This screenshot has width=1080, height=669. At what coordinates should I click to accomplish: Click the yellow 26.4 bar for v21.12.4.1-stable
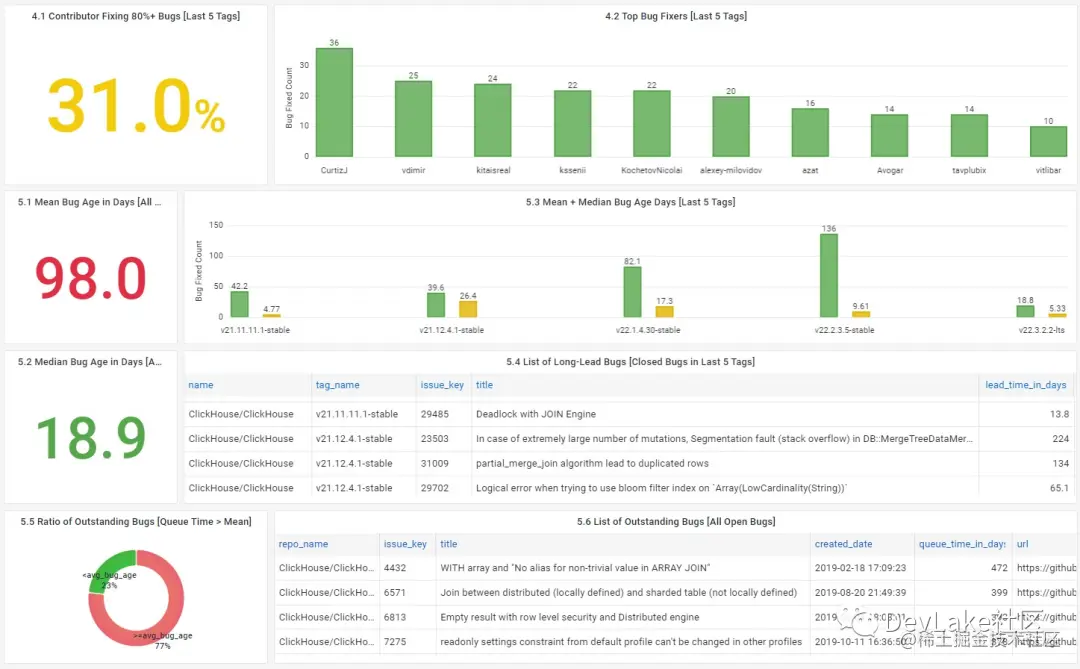pyautogui.click(x=468, y=309)
